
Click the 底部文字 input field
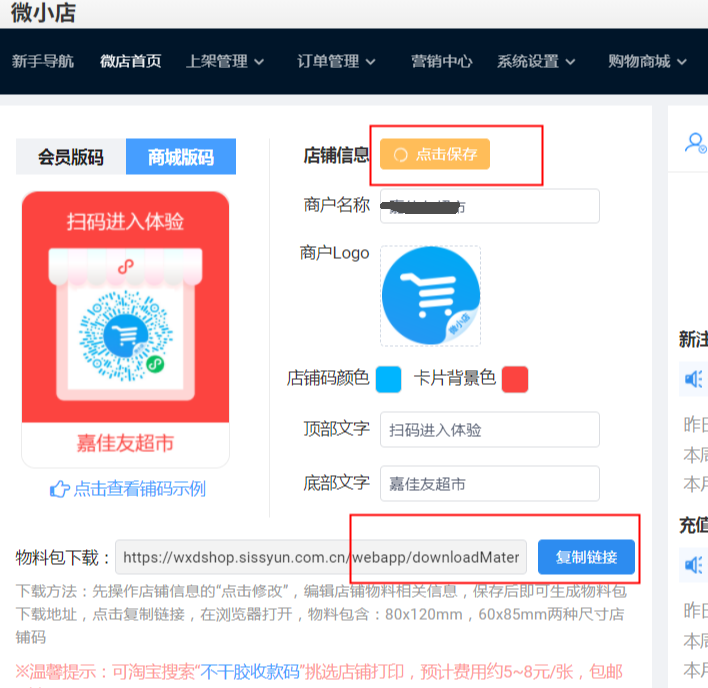point(489,483)
